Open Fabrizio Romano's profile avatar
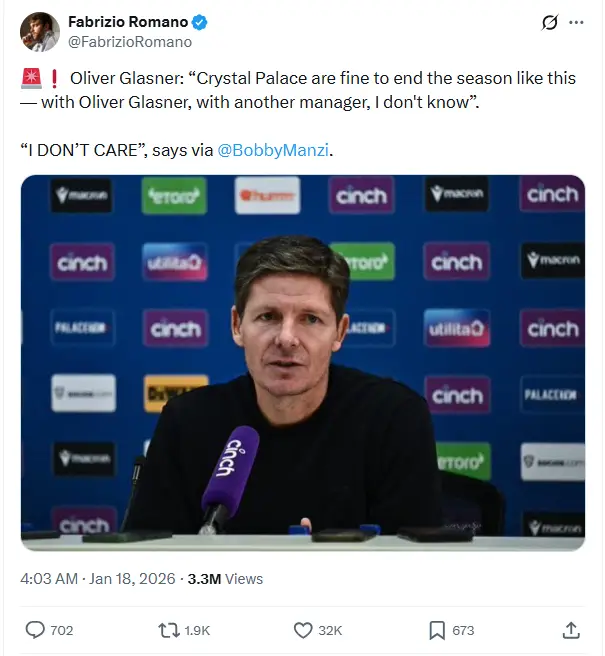Screen dimensions: 605x656 39,32
